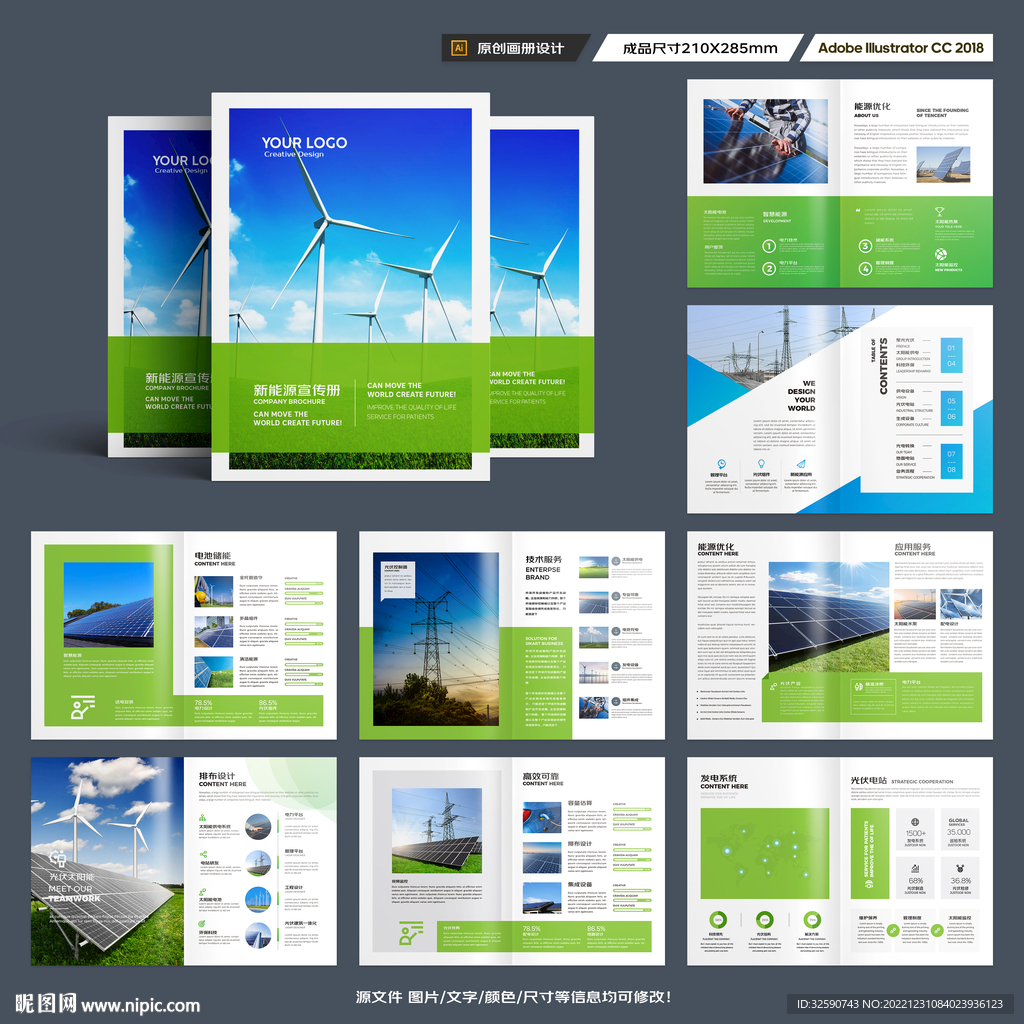The image size is (1024, 1024).
Task: Click the medal icon above 36.8%
Action: point(959,869)
